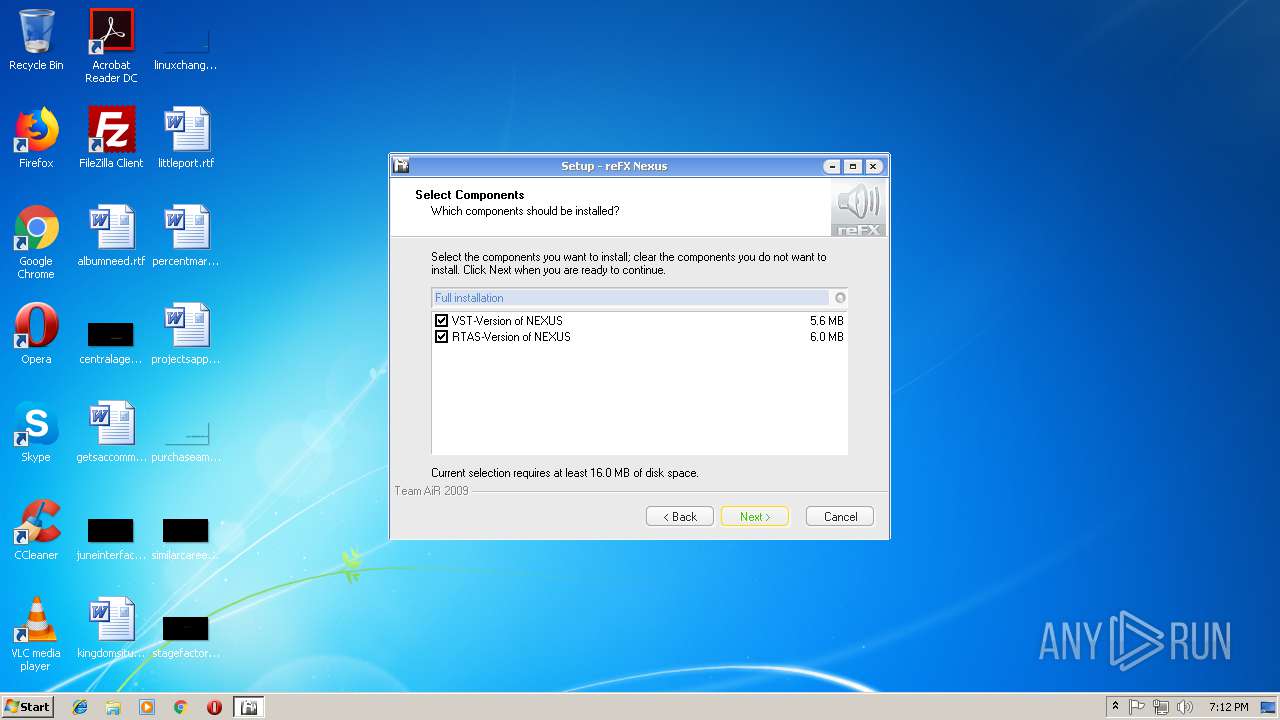Select the projectsapp document icon
Image resolution: width=1280 pixels, height=720 pixels.
(x=186, y=335)
